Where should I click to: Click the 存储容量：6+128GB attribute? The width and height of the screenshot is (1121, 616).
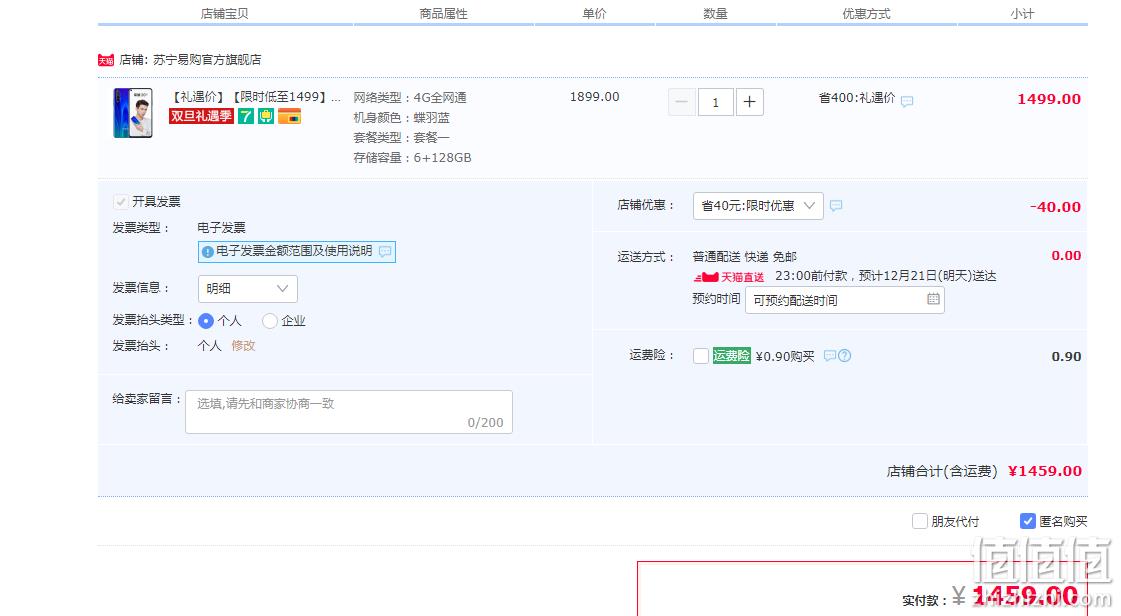tap(413, 158)
